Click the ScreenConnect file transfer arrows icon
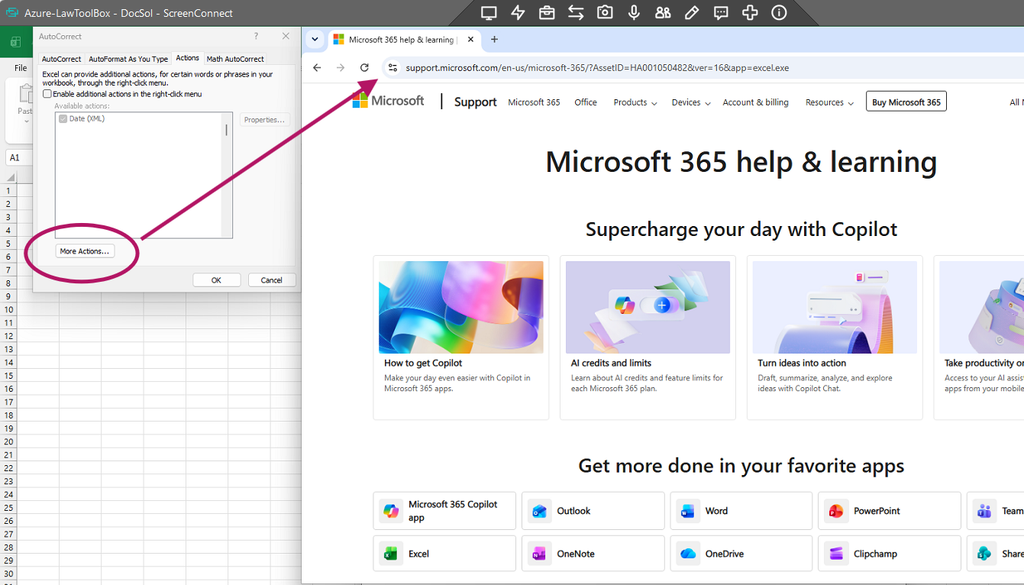Image resolution: width=1024 pixels, height=585 pixels. click(575, 12)
